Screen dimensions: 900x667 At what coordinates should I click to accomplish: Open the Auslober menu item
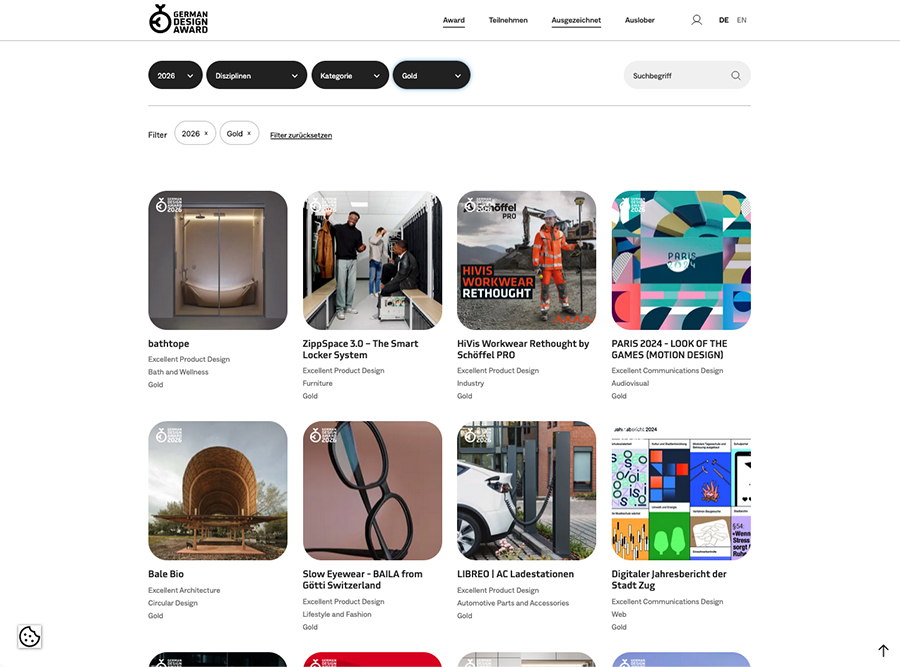point(639,20)
